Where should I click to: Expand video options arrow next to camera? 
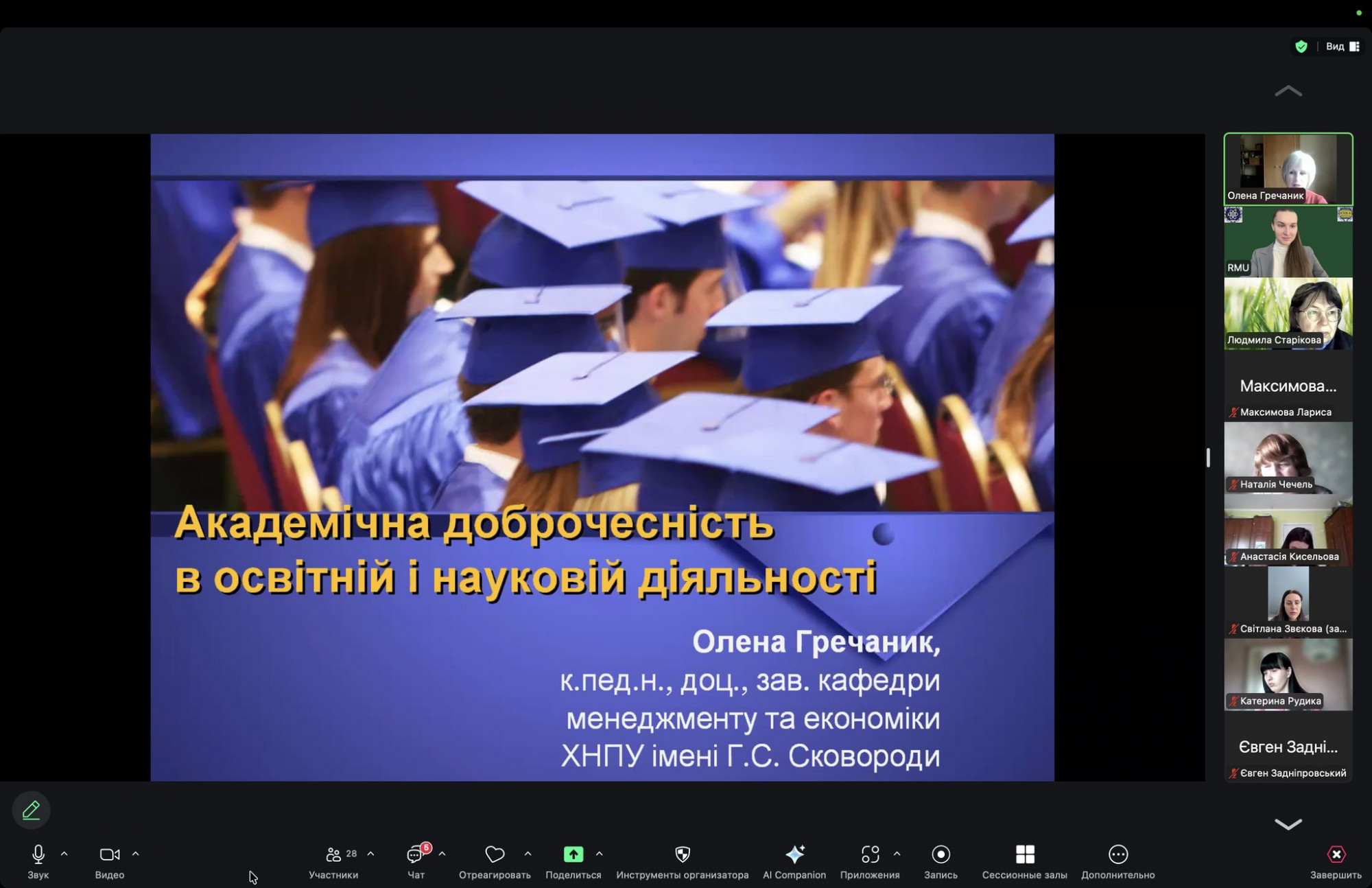[x=136, y=854]
